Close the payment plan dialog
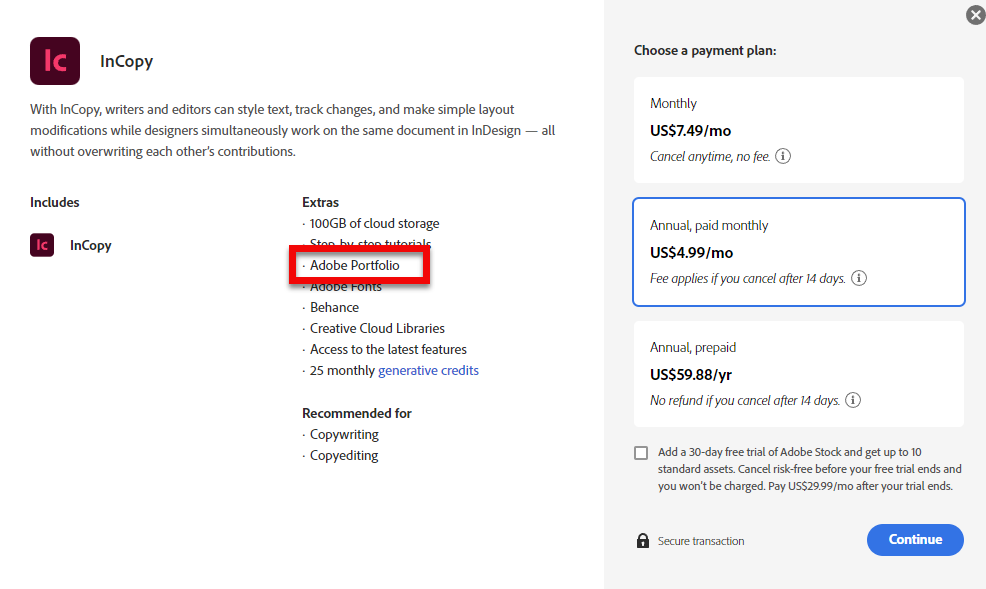Screen dimensions: 986x589 point(975,15)
